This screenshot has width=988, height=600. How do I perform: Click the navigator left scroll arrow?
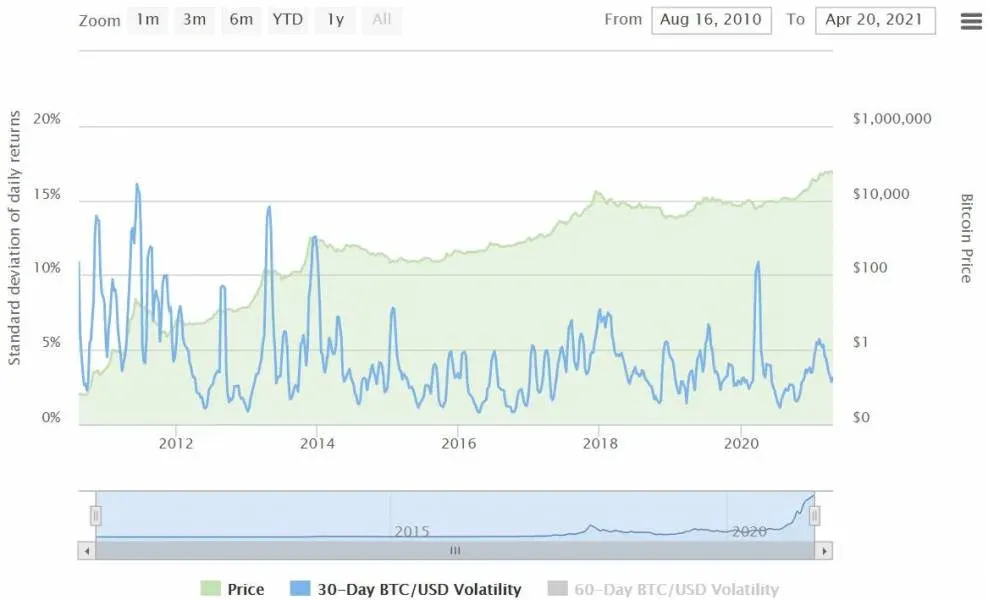point(86,551)
